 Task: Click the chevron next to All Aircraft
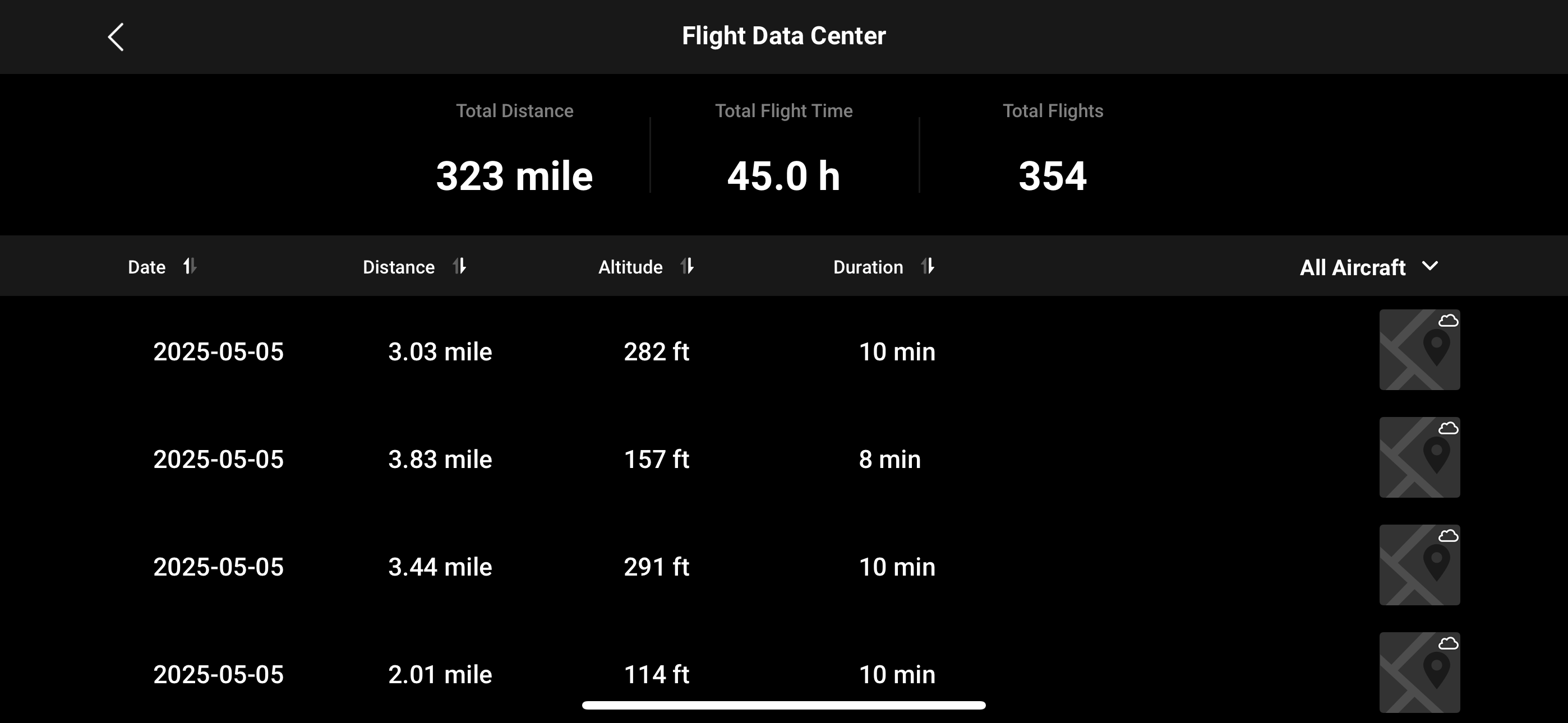(x=1431, y=266)
